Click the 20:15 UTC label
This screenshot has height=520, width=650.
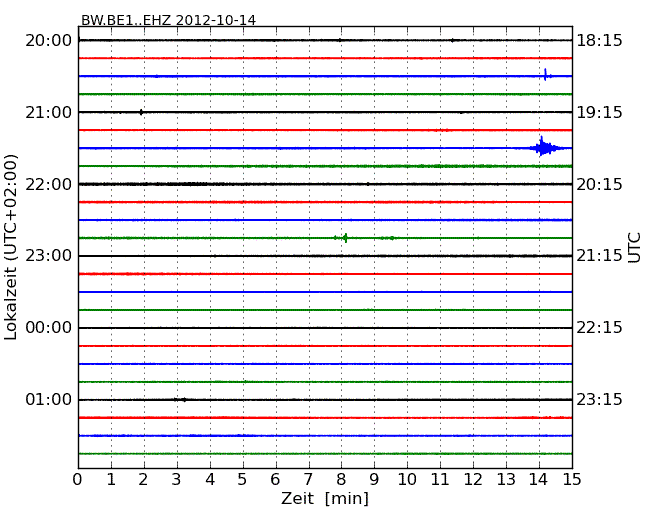pos(599,184)
